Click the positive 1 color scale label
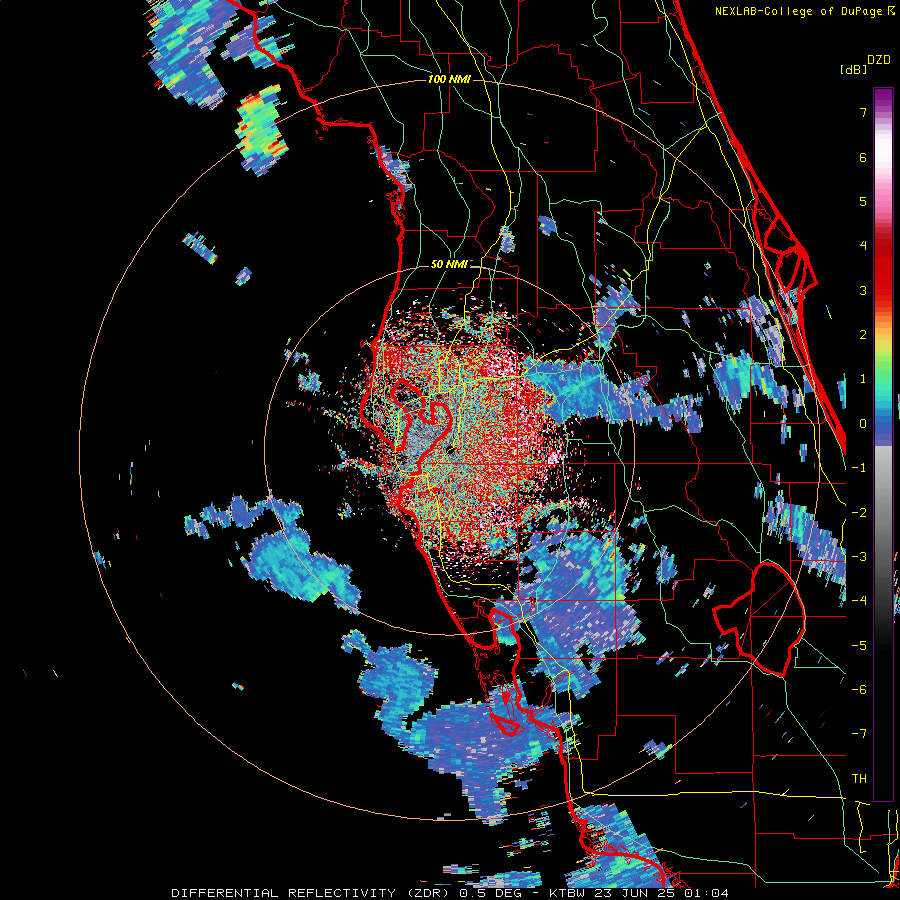Screen dimensions: 900x900 (863, 379)
